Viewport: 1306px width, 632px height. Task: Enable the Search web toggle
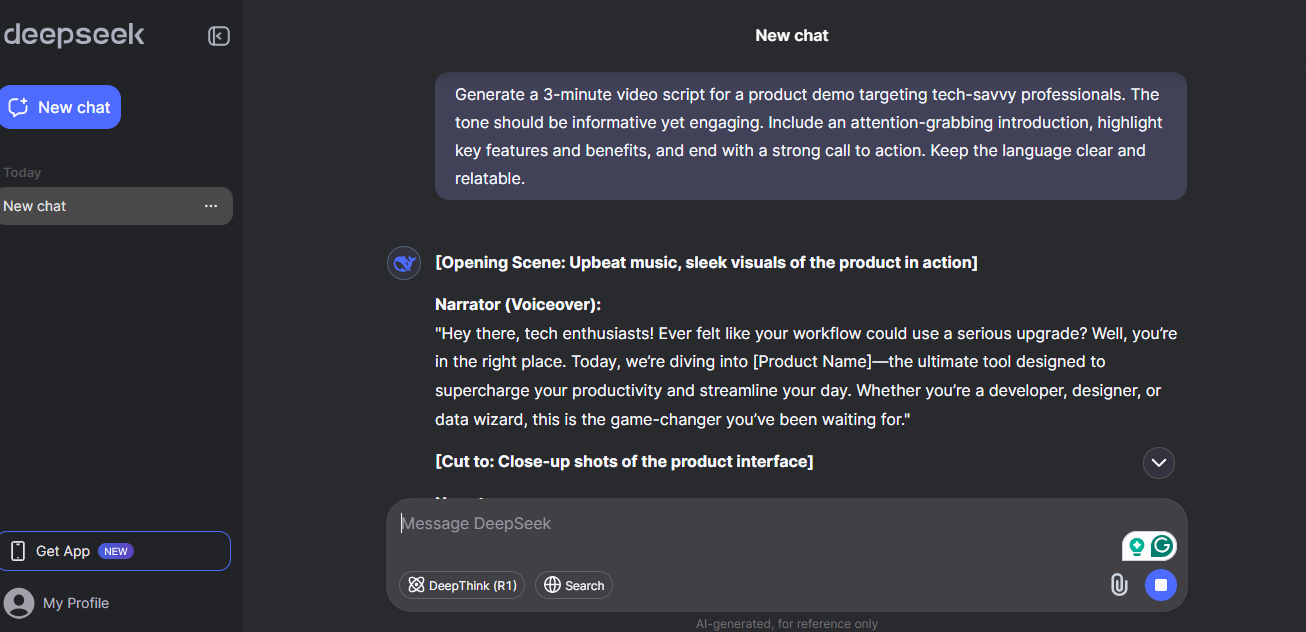[x=574, y=585]
